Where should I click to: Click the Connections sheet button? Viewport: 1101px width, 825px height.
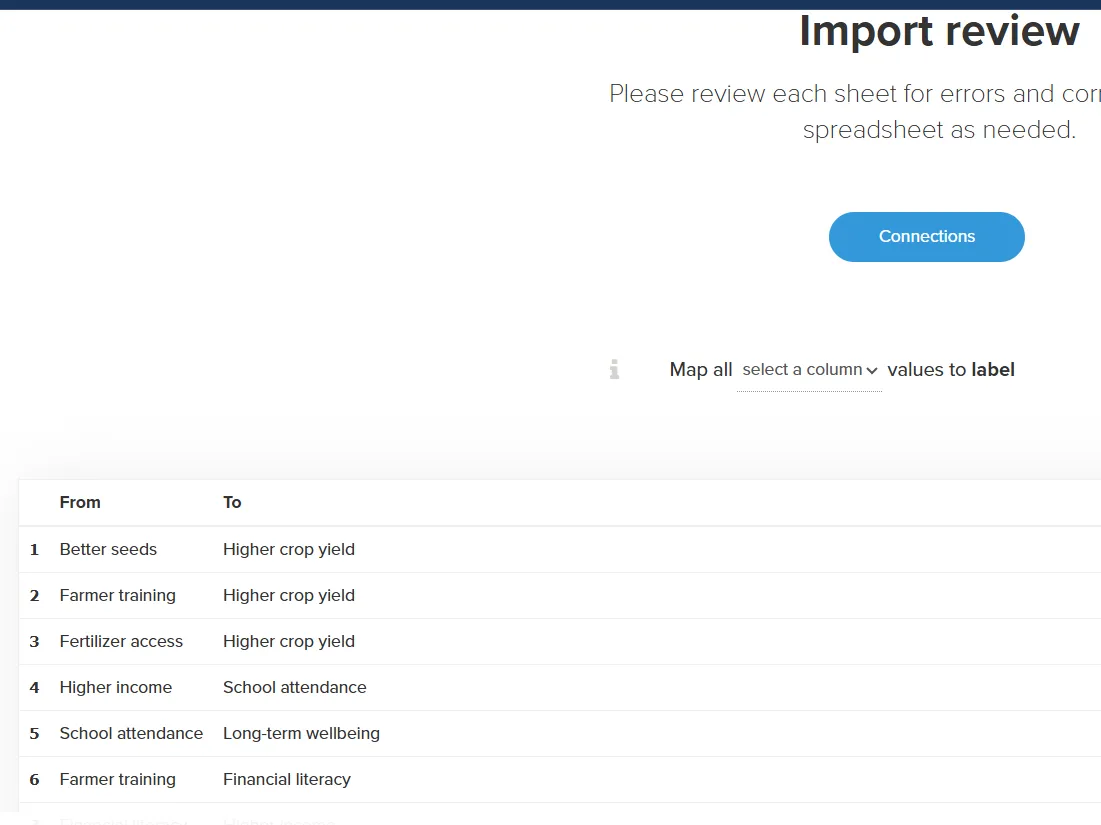click(926, 237)
